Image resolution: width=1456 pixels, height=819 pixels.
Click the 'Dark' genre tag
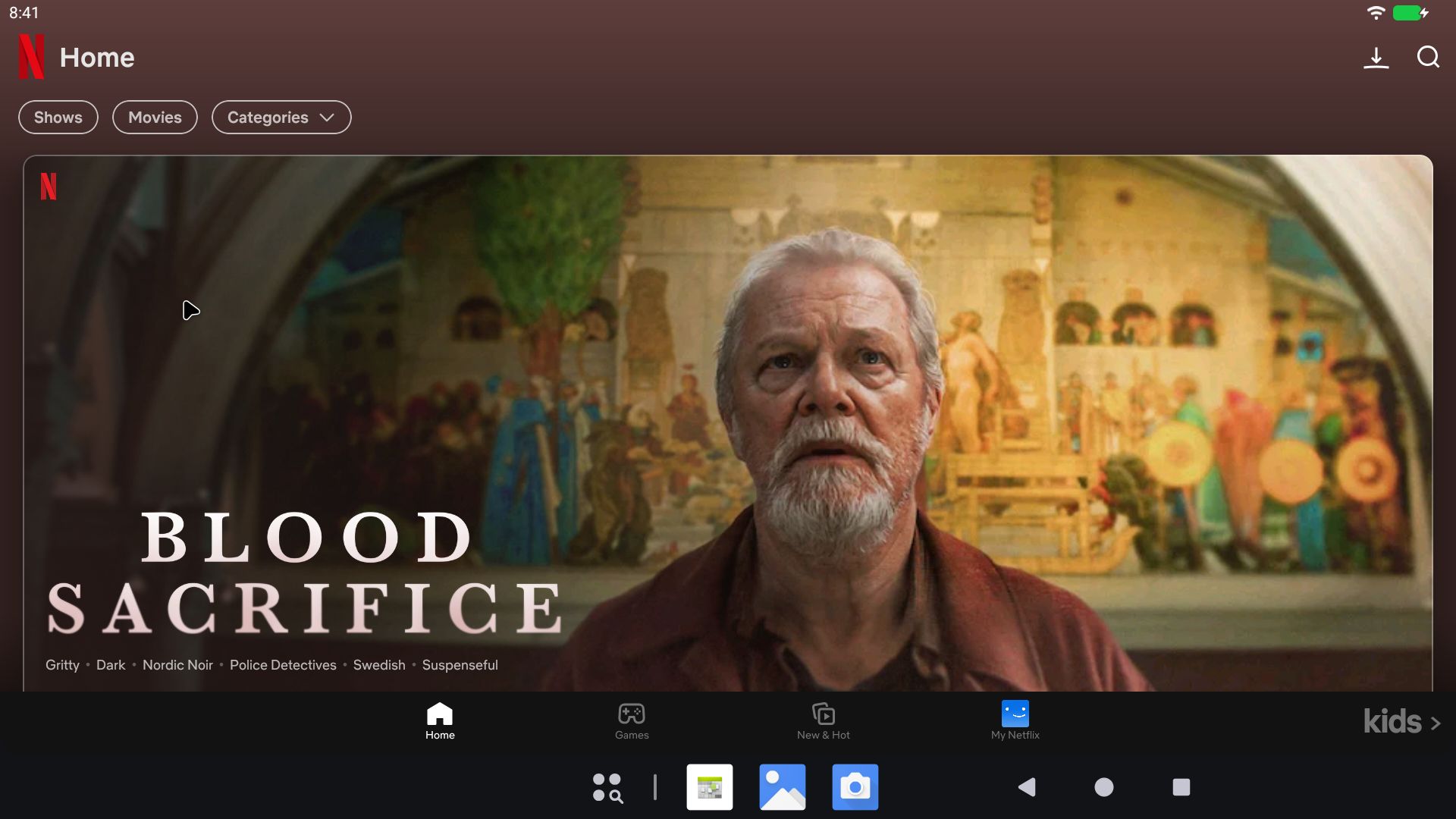tap(111, 665)
